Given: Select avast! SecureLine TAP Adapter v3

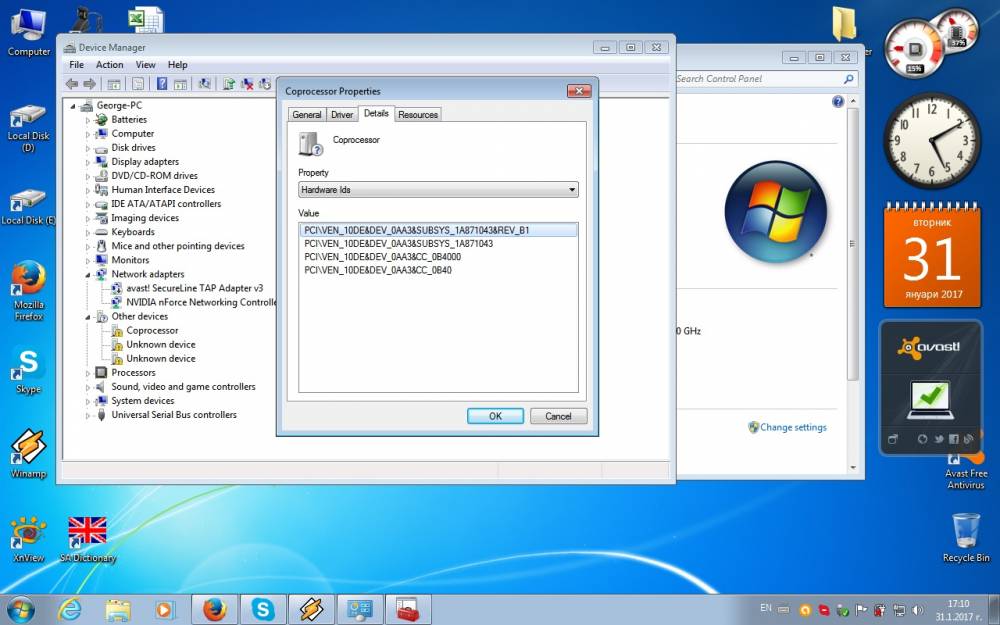Looking at the screenshot, I should (195, 288).
